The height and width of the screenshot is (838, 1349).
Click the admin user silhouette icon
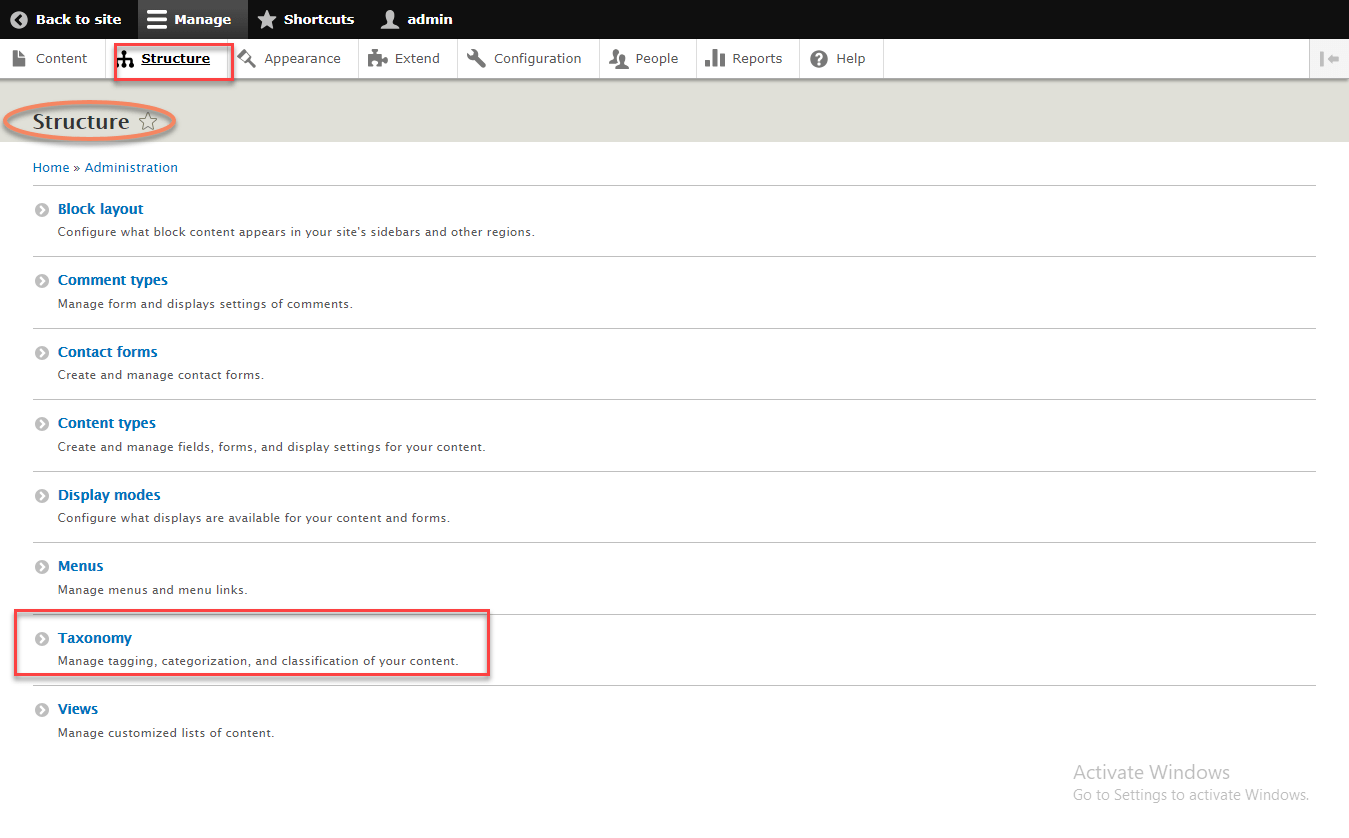pos(390,19)
